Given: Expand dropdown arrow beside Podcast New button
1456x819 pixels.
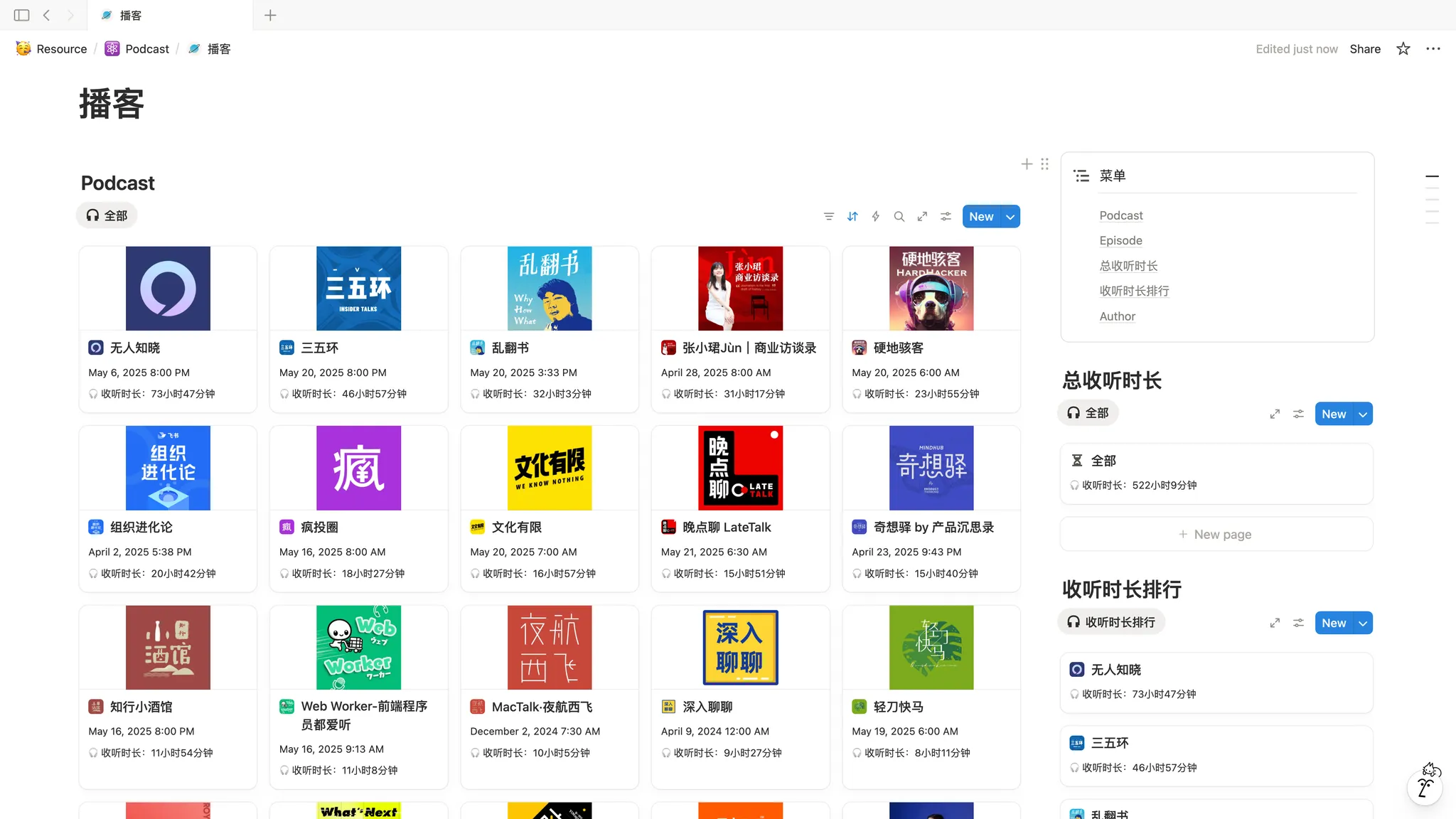Looking at the screenshot, I should pos(1010,217).
